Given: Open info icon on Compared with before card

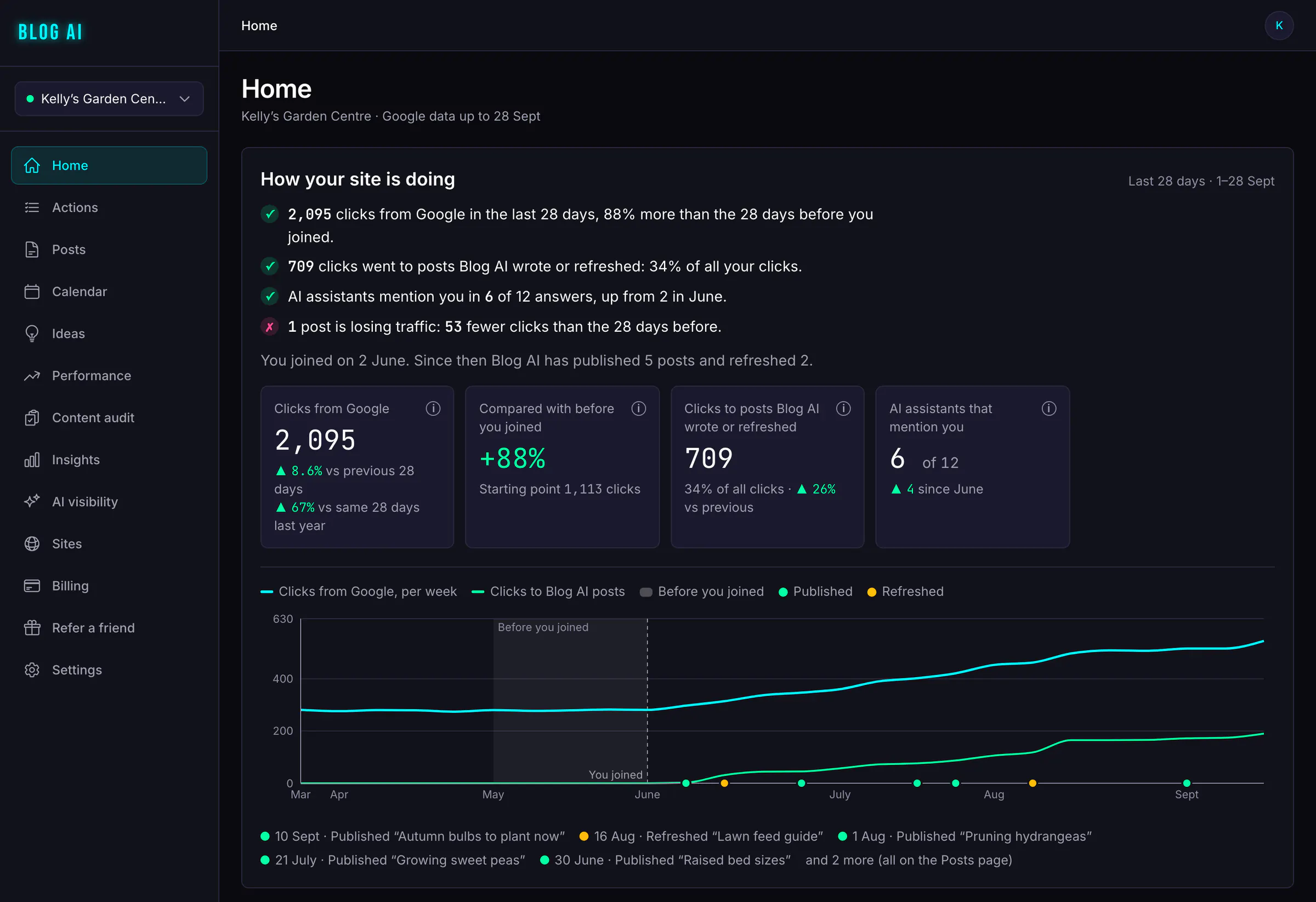Looking at the screenshot, I should (639, 409).
